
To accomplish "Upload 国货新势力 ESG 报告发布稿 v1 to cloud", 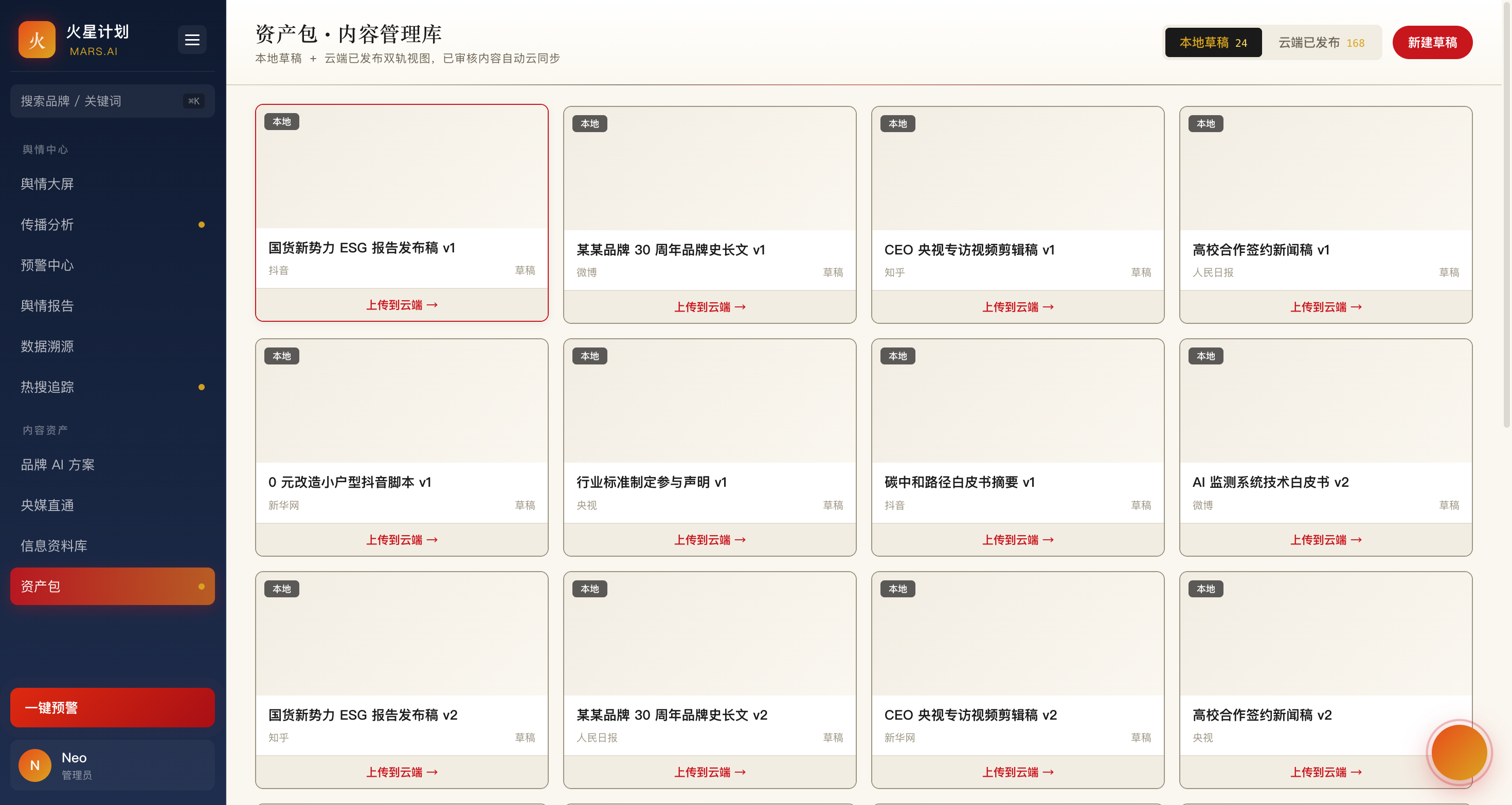I will pos(402,304).
